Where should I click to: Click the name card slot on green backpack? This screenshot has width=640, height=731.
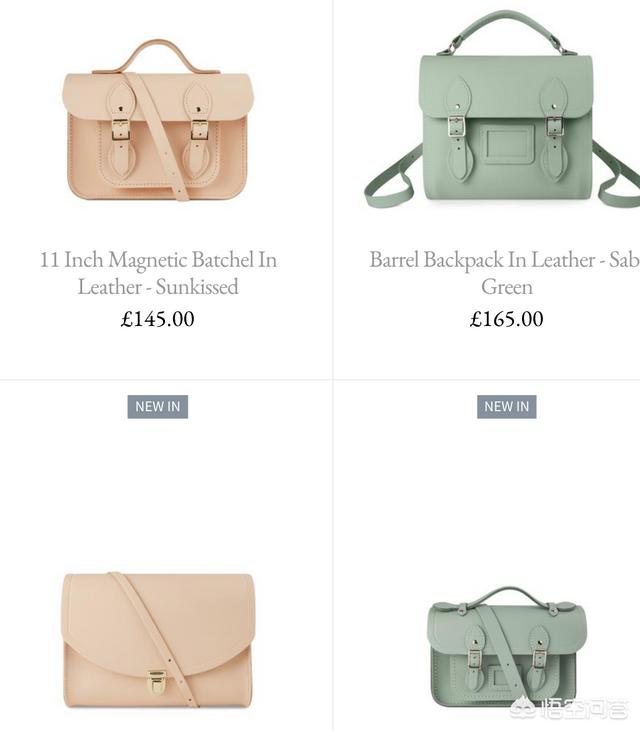coord(507,144)
